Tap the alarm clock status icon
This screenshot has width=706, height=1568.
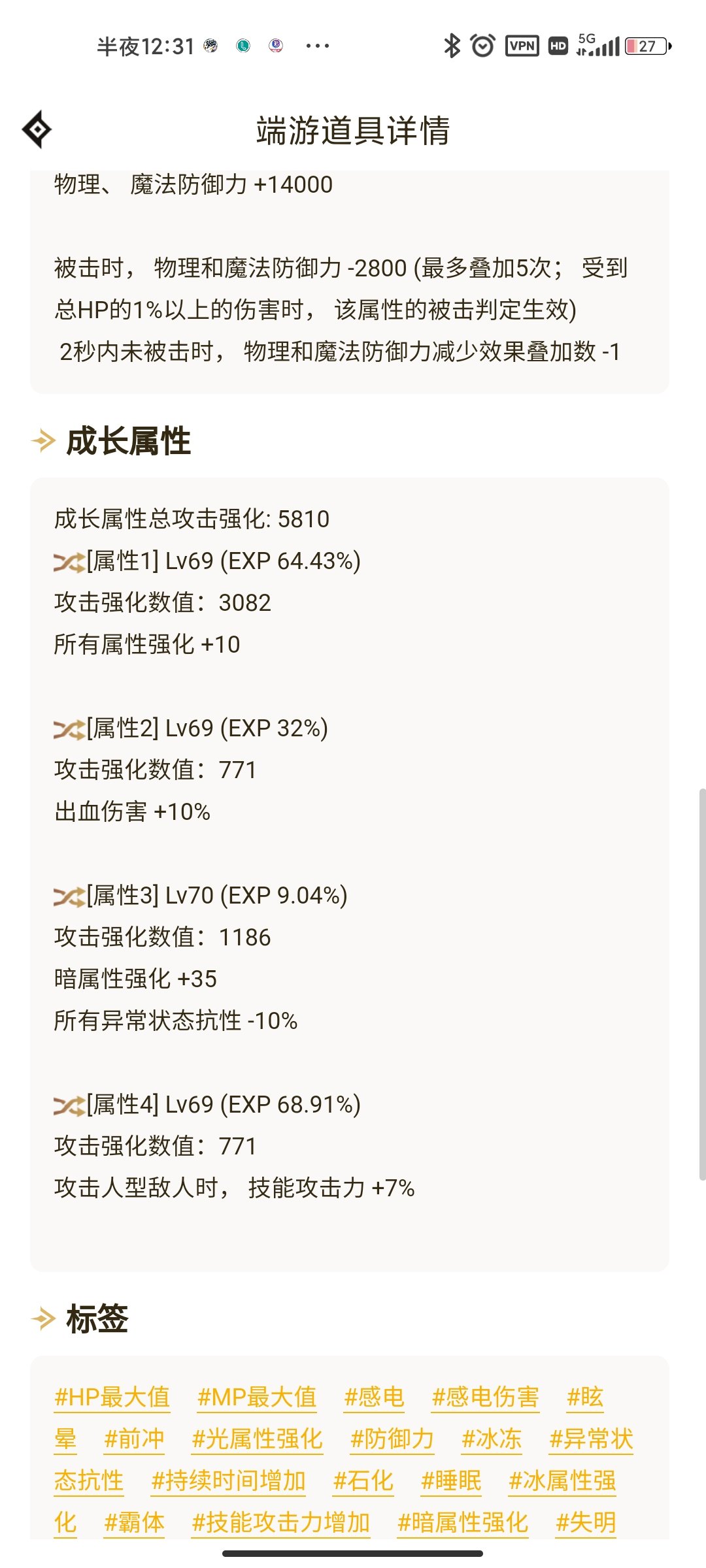483,46
